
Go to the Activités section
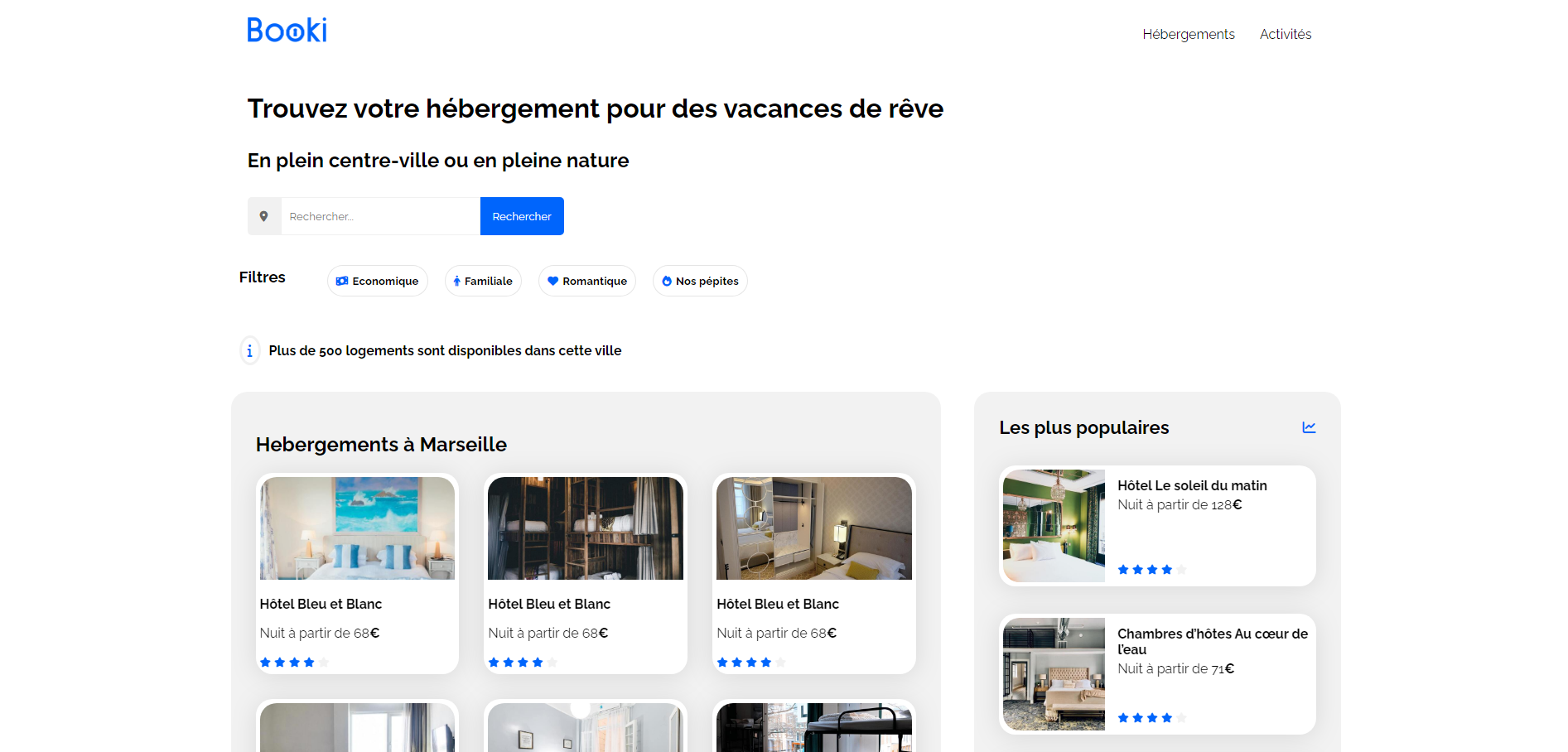(x=1285, y=34)
